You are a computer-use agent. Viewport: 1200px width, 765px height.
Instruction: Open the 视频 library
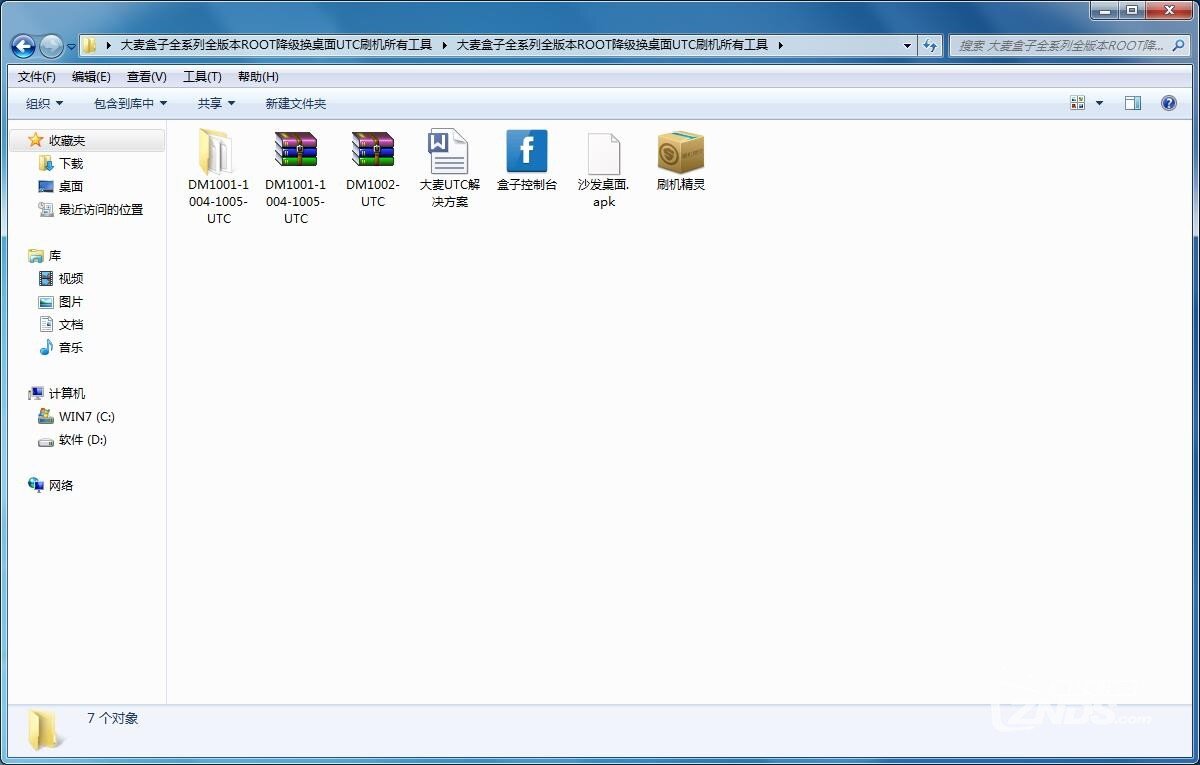71,278
